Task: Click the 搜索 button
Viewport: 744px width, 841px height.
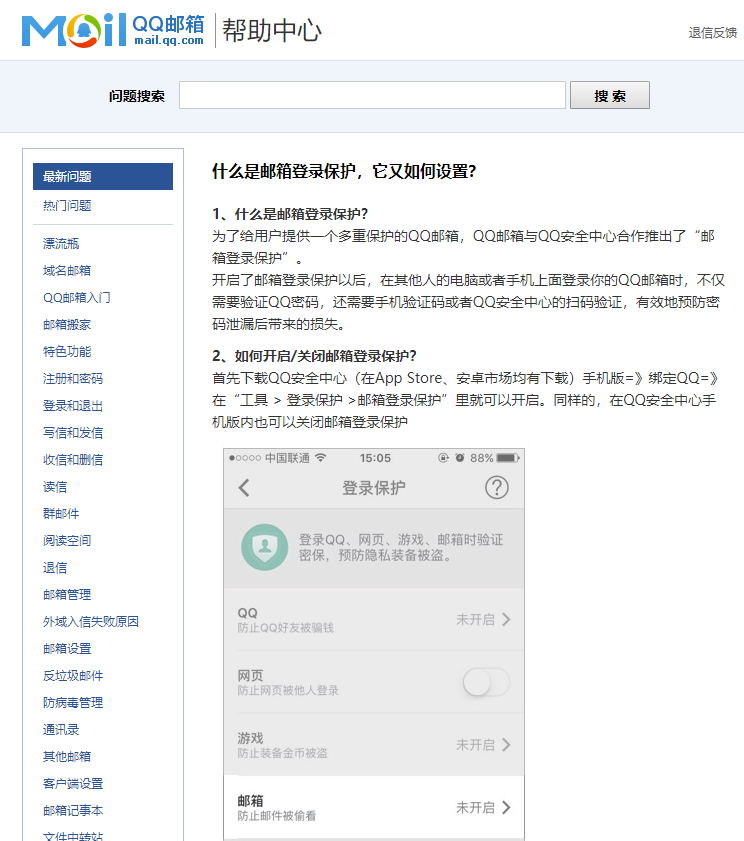Action: pyautogui.click(x=610, y=95)
